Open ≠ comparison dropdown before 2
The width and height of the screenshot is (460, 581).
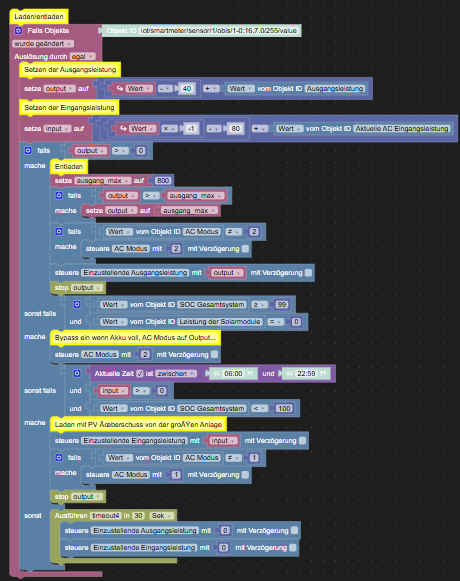(234, 232)
